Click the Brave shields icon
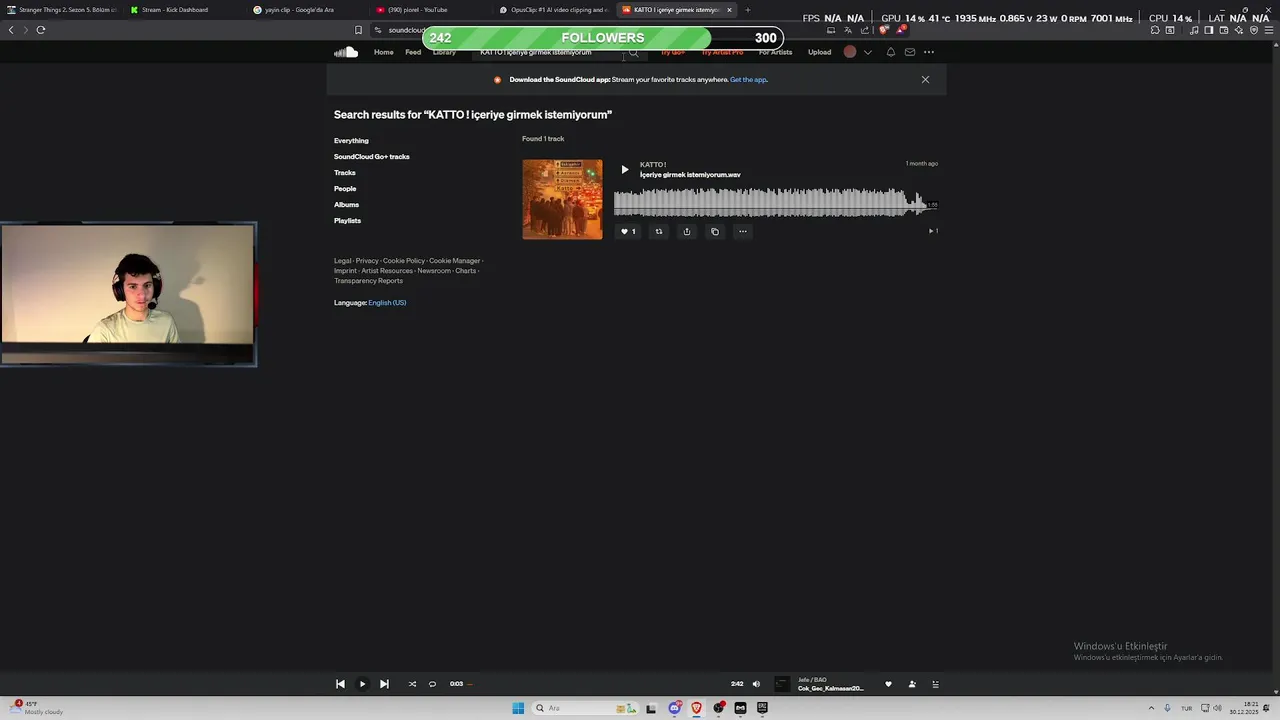This screenshot has height=720, width=1280. (x=884, y=30)
